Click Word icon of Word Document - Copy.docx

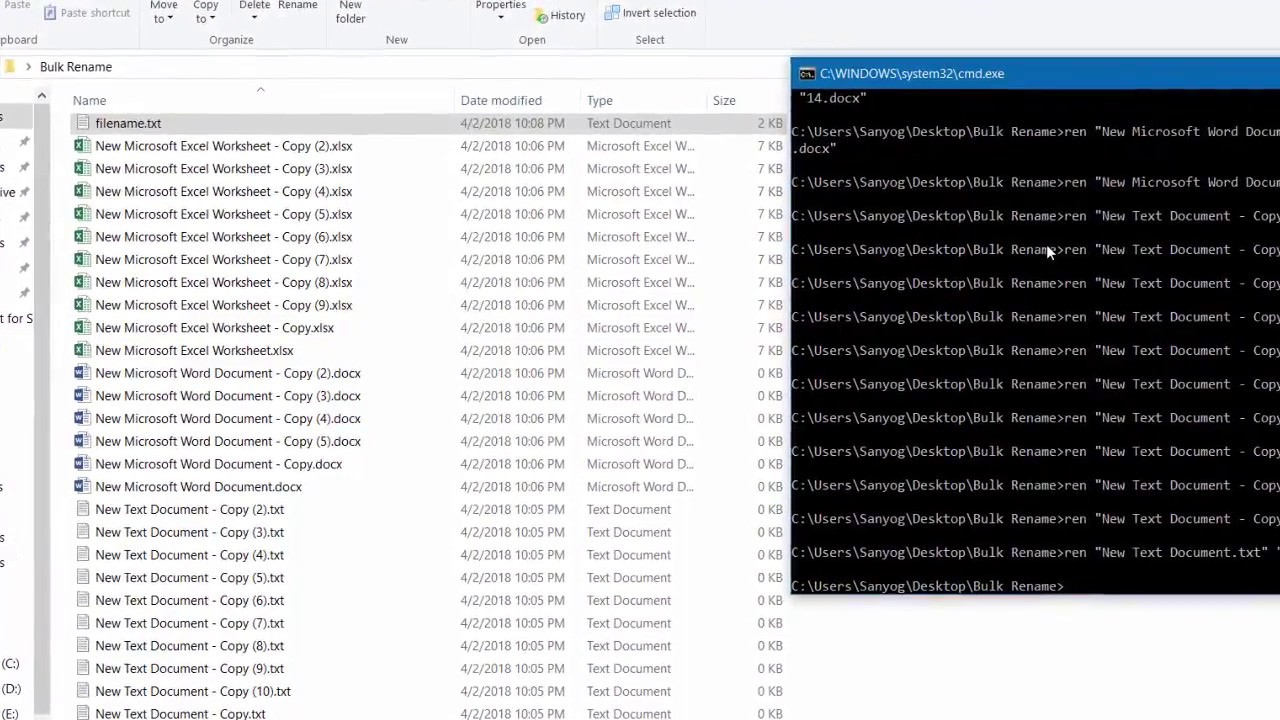(82, 464)
